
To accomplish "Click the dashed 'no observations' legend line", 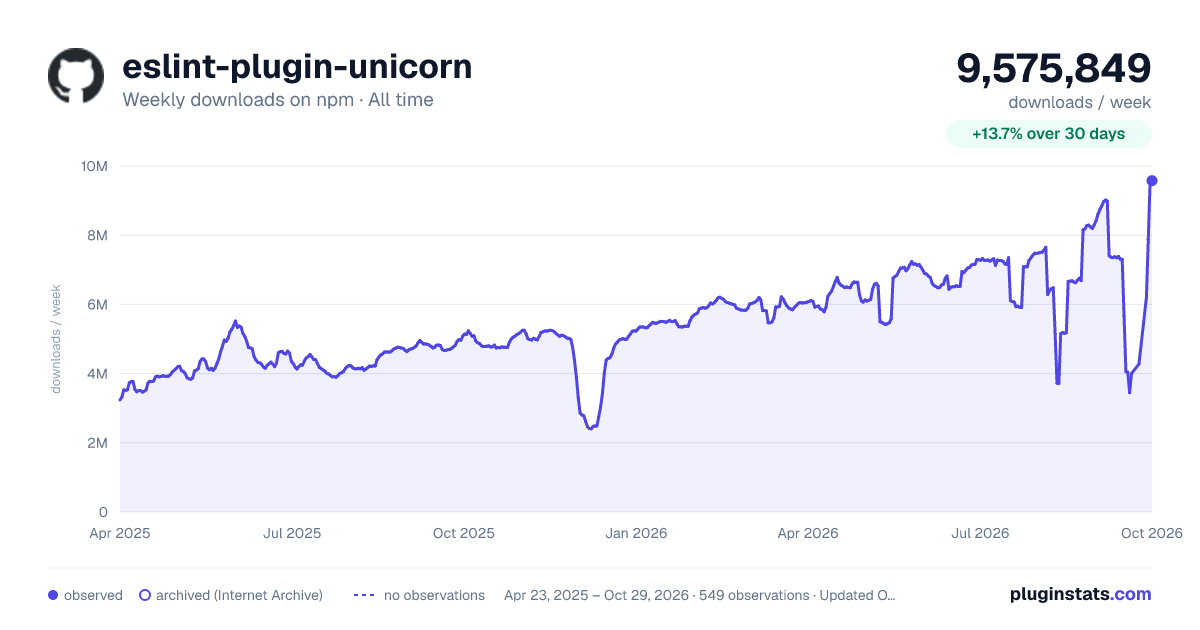I will [x=364, y=595].
